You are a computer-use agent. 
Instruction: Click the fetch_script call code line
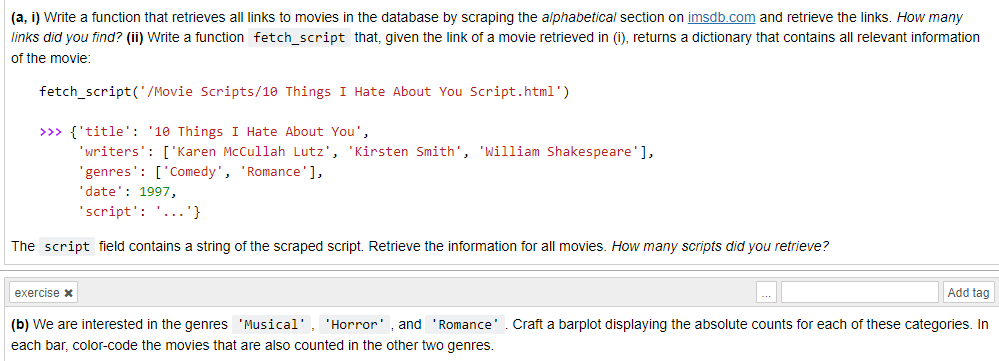pyautogui.click(x=305, y=92)
